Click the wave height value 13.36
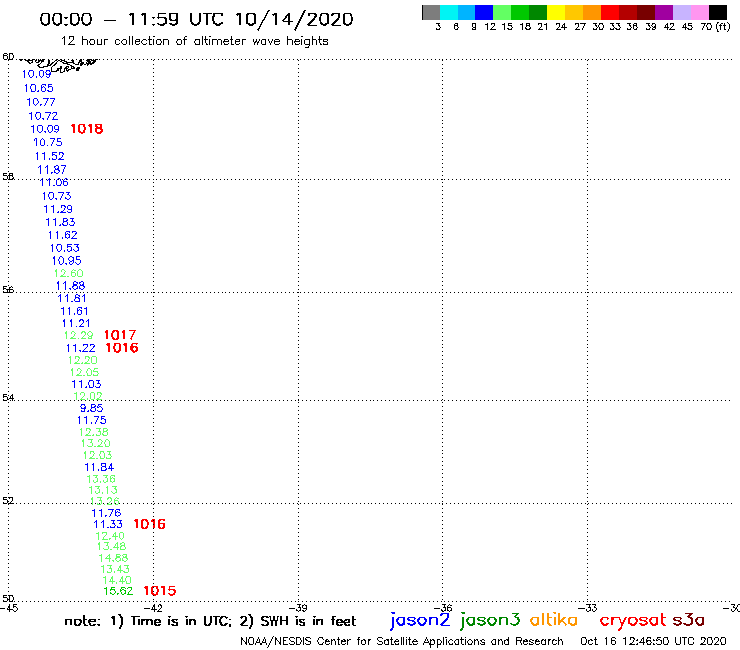This screenshot has width=740, height=650. [x=101, y=479]
